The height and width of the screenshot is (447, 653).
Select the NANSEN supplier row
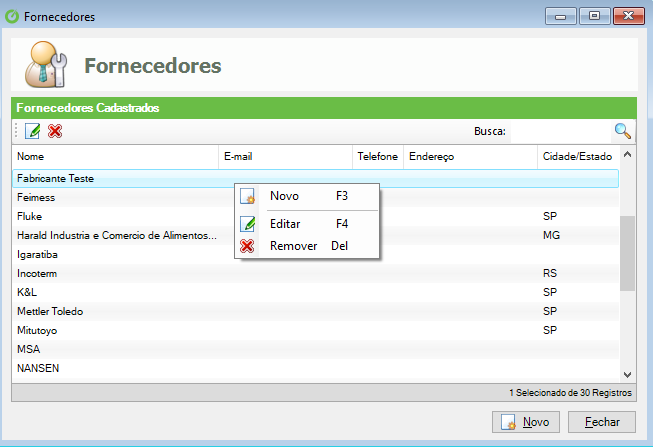pyautogui.click(x=316, y=369)
